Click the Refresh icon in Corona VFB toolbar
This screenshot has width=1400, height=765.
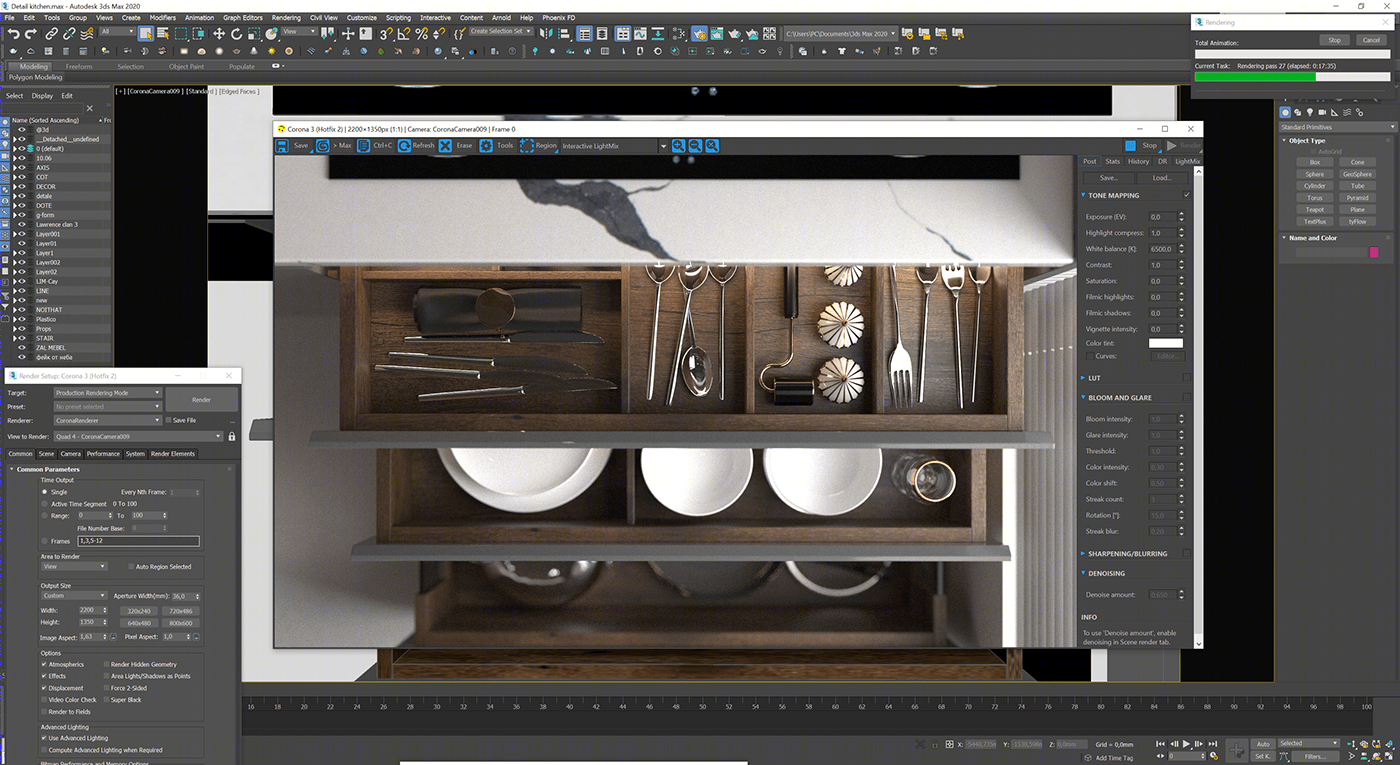click(x=404, y=145)
